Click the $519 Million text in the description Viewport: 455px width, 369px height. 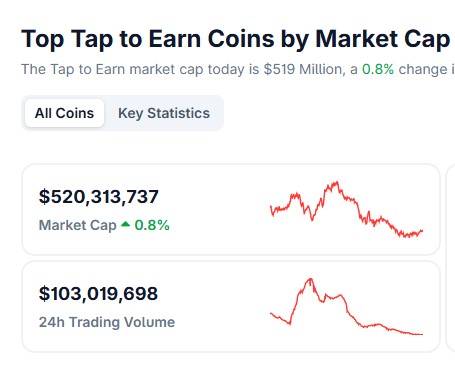click(x=303, y=69)
